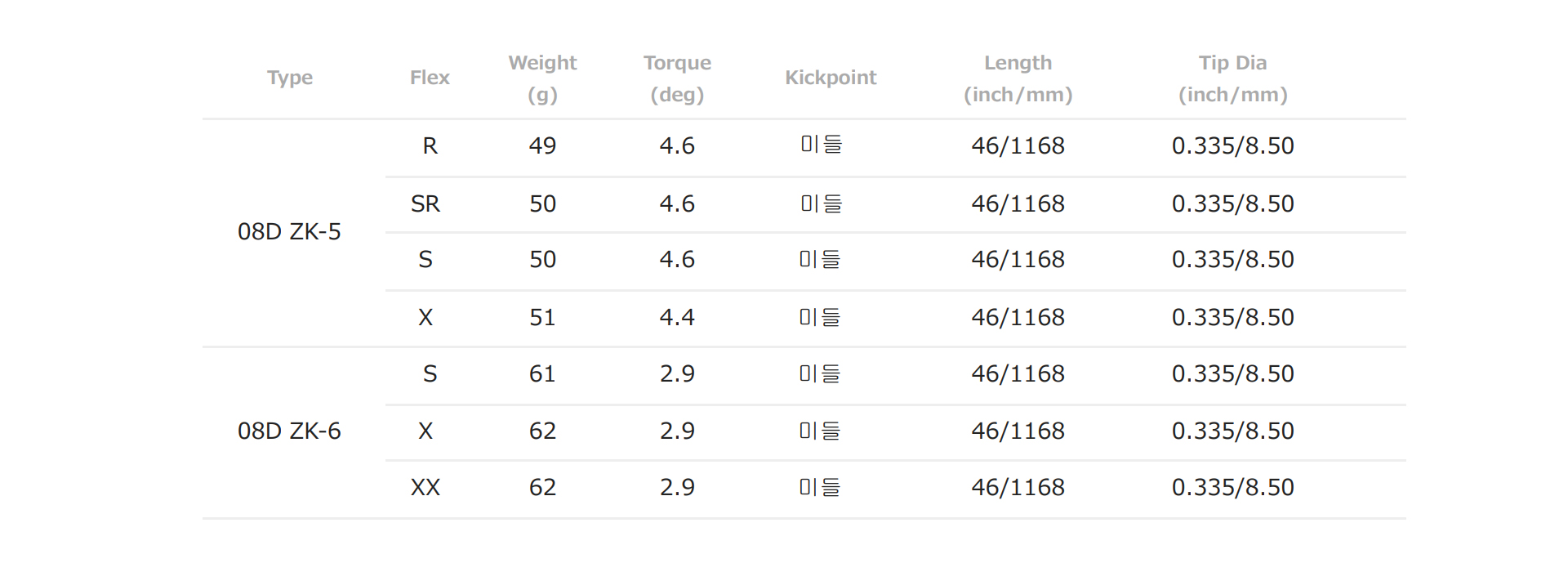The width and height of the screenshot is (1568, 572).
Task: Select the kickpoint cell in R row
Action: (821, 145)
